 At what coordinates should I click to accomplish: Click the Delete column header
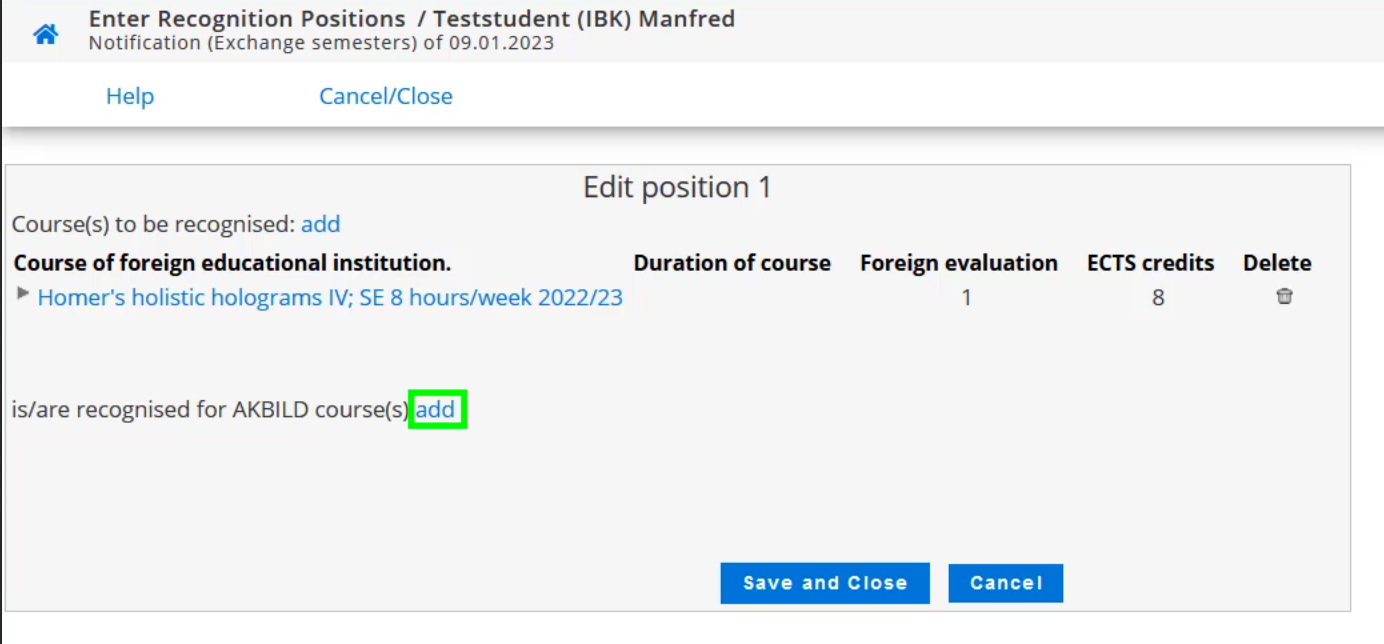1277,263
